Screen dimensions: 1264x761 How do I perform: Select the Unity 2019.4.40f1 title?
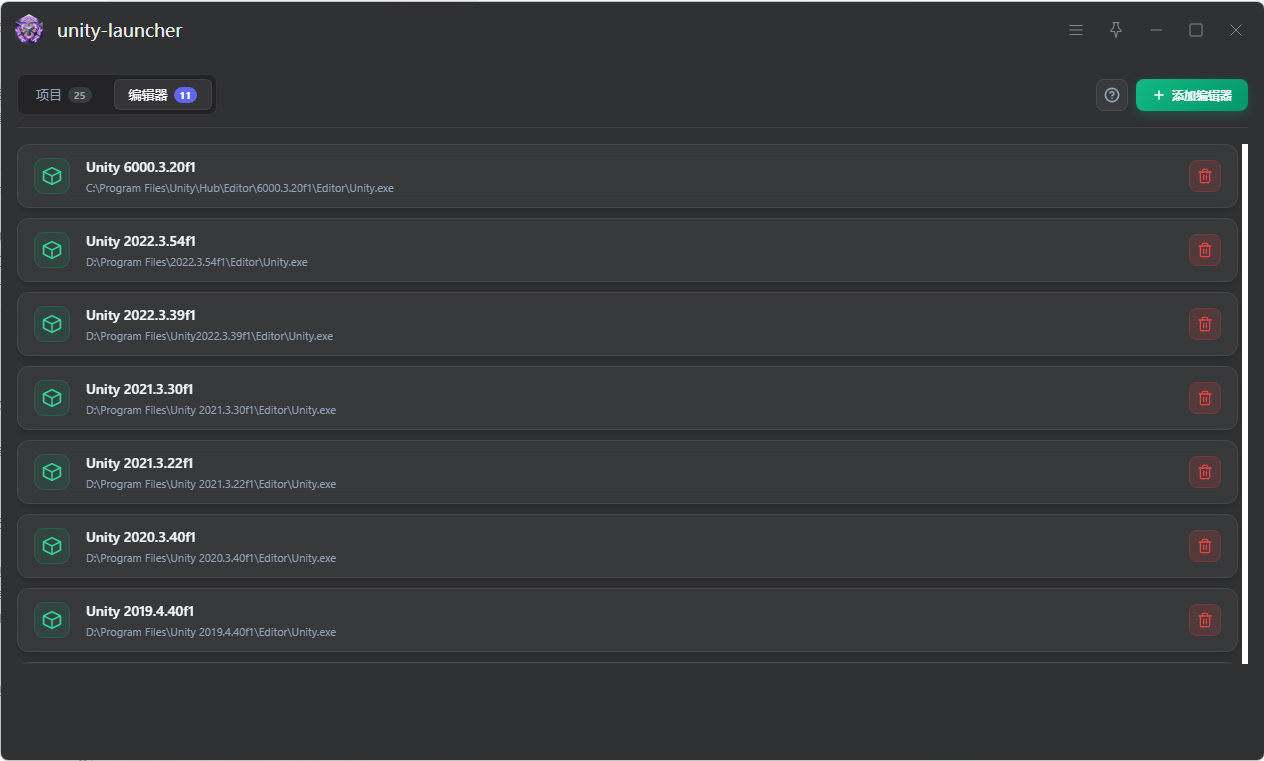[x=140, y=611]
